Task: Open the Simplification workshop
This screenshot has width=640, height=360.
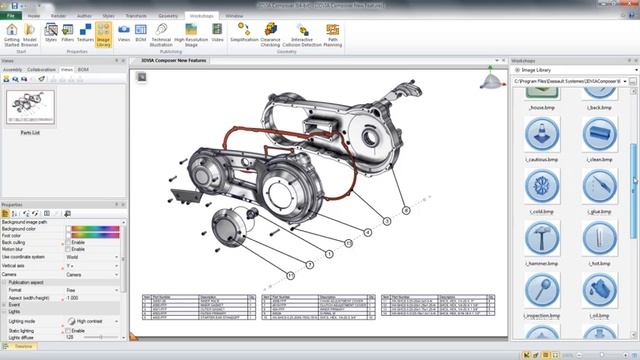Action: 244,33
